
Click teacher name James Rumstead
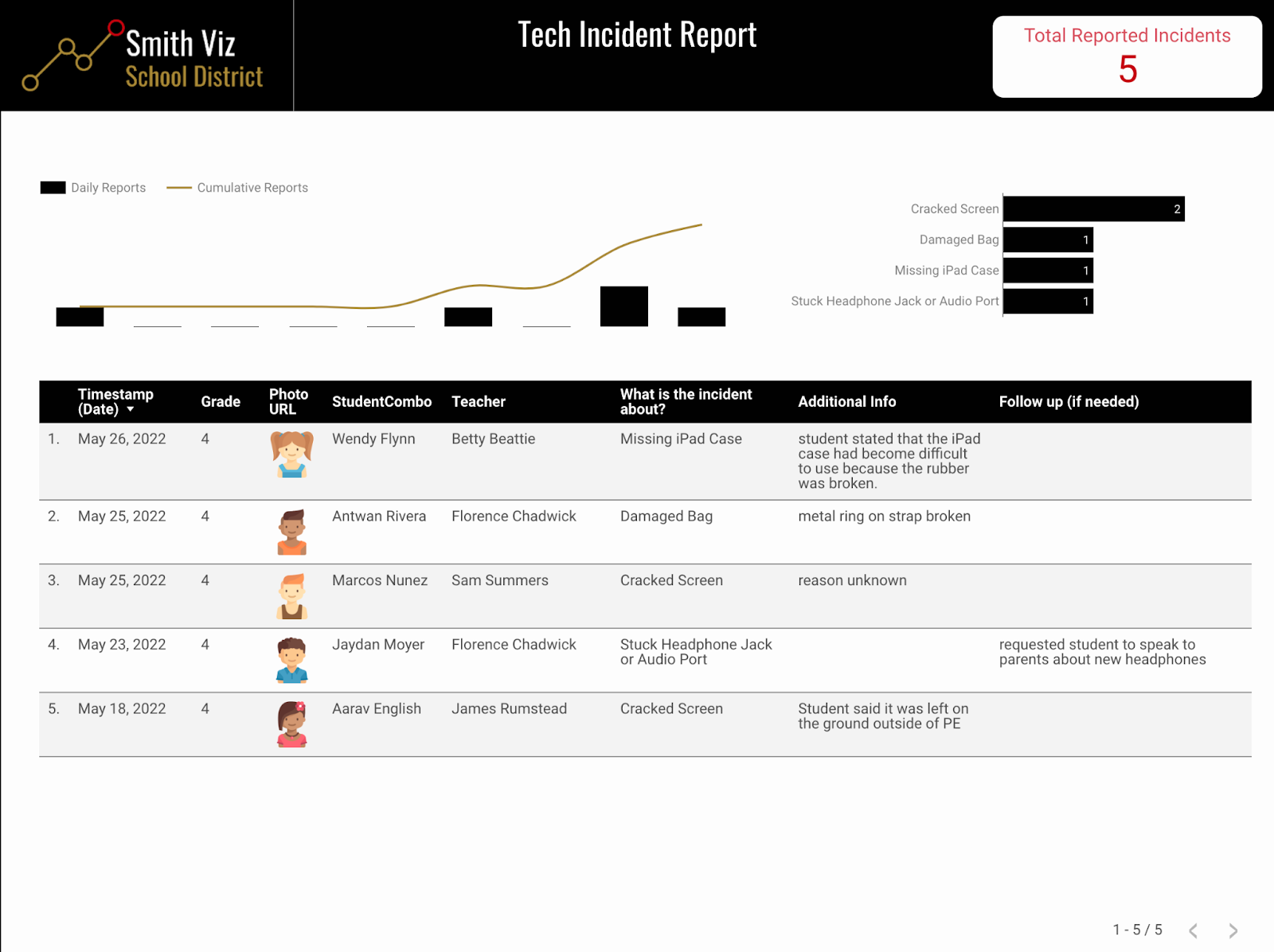tap(509, 708)
